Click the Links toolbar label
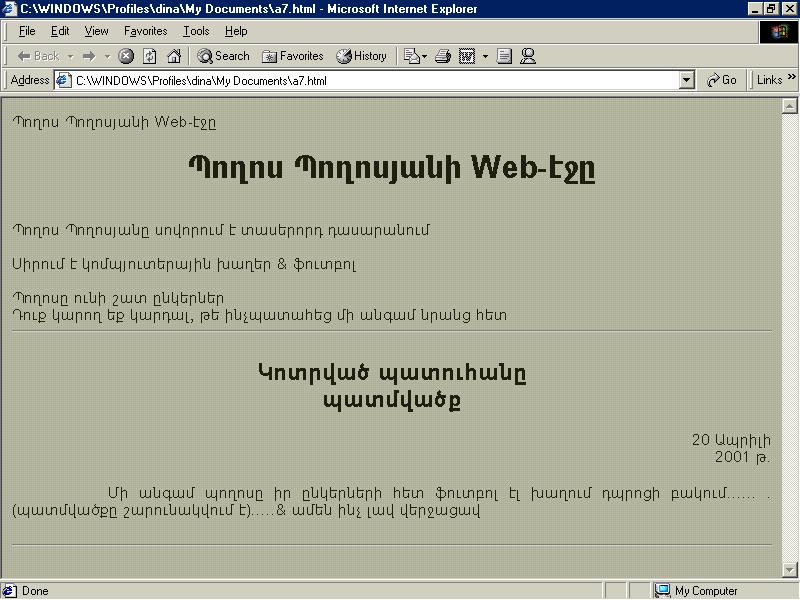The width and height of the screenshot is (800, 600). coord(769,80)
